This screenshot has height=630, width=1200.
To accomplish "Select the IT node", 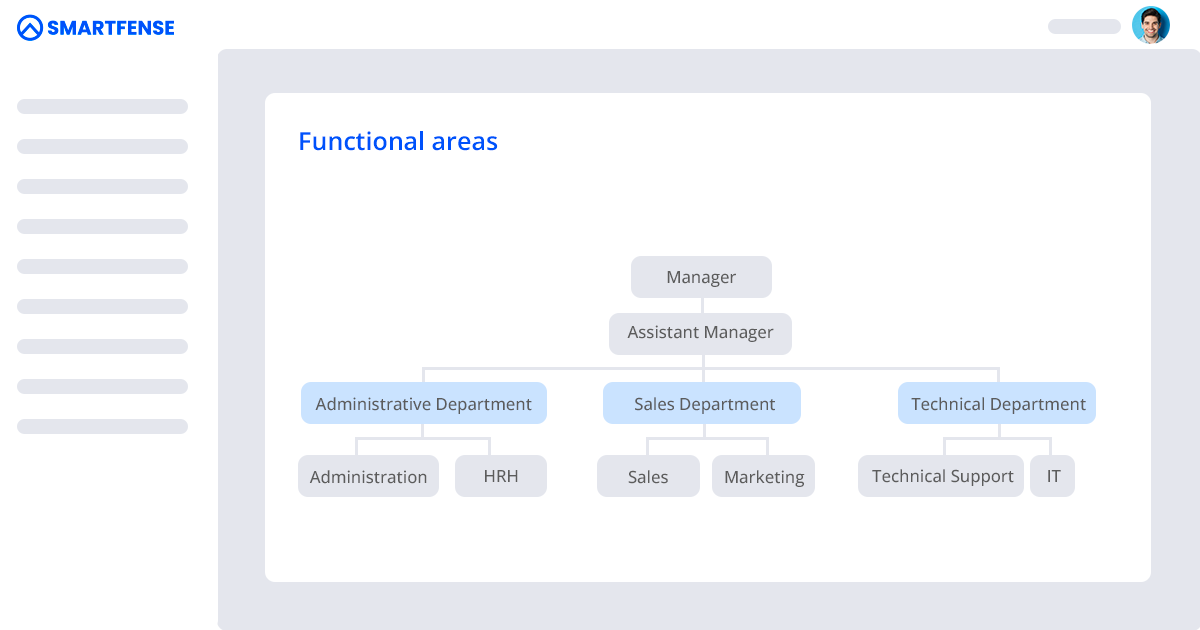I will click(1053, 476).
